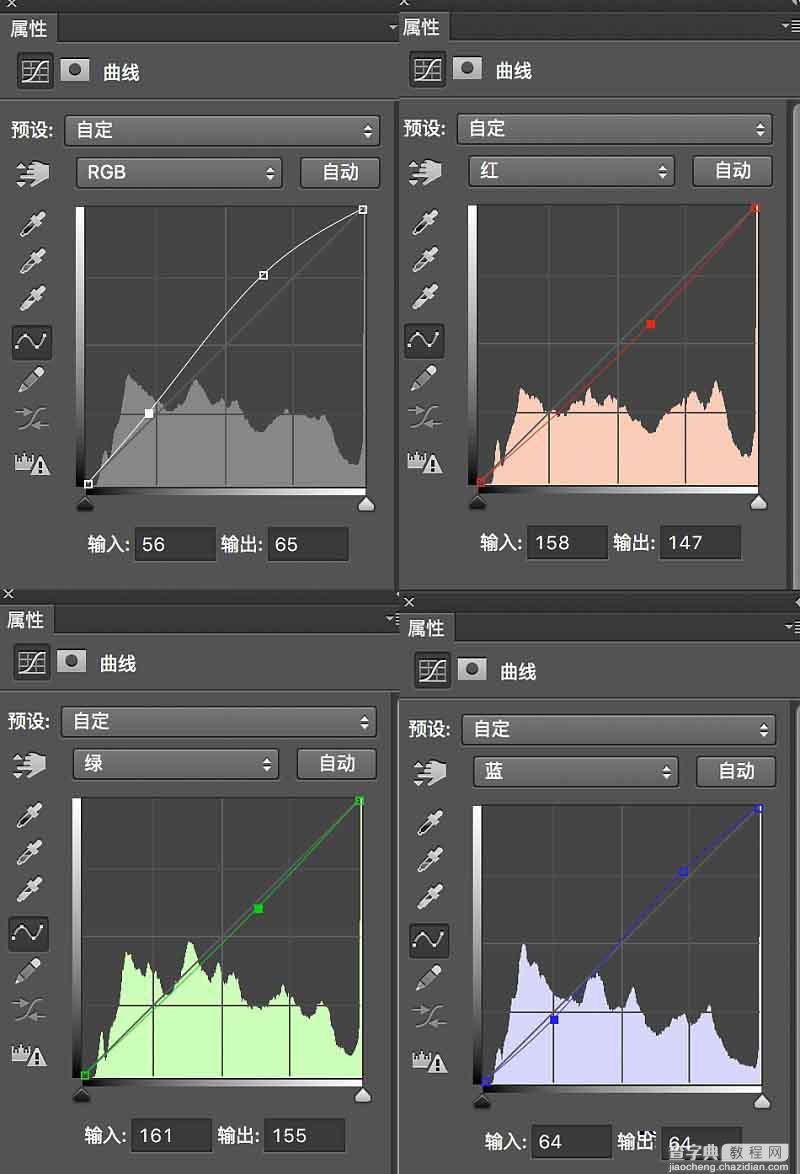800x1174 pixels.
Task: Switch to pencil draw mode in the 蓝 panel
Action: click(x=429, y=976)
